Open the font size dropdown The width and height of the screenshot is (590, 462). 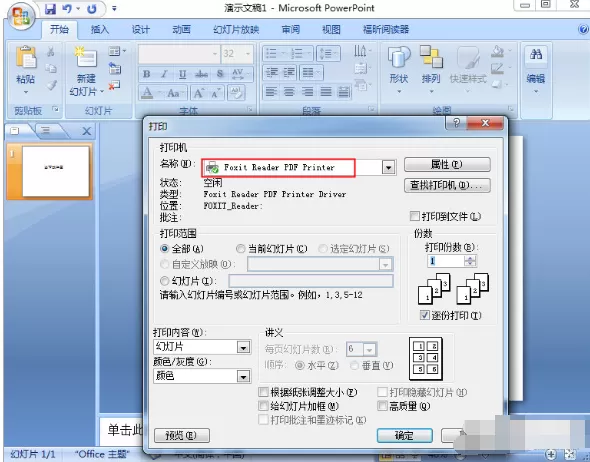tap(248, 54)
